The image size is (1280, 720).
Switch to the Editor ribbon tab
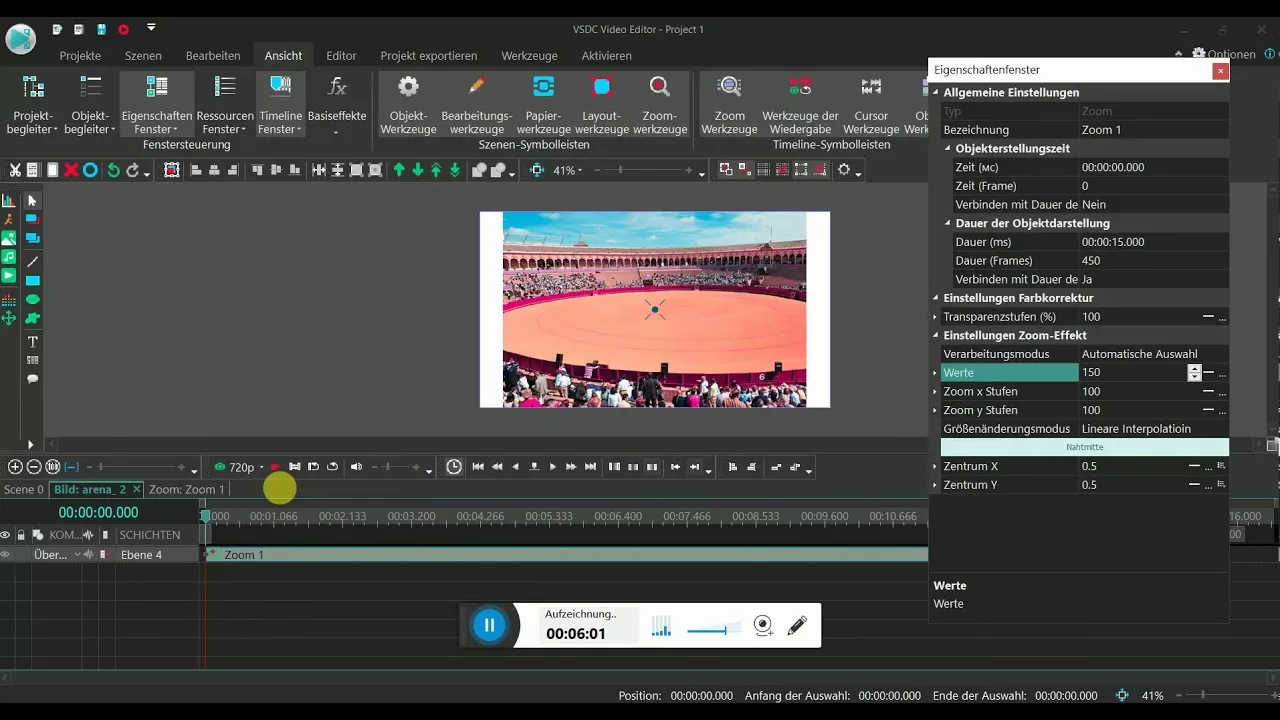coord(341,56)
